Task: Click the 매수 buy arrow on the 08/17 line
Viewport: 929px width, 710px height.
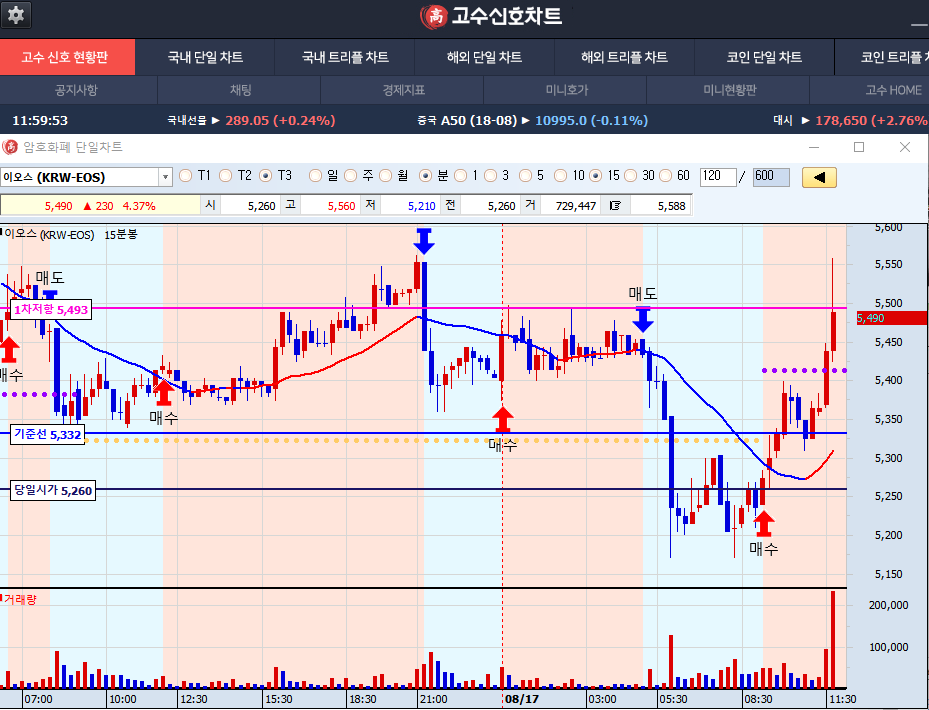Action: point(502,420)
